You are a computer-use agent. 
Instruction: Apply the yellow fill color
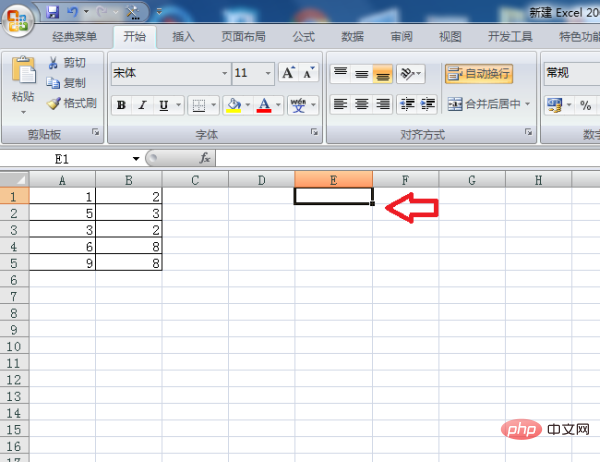tap(233, 105)
